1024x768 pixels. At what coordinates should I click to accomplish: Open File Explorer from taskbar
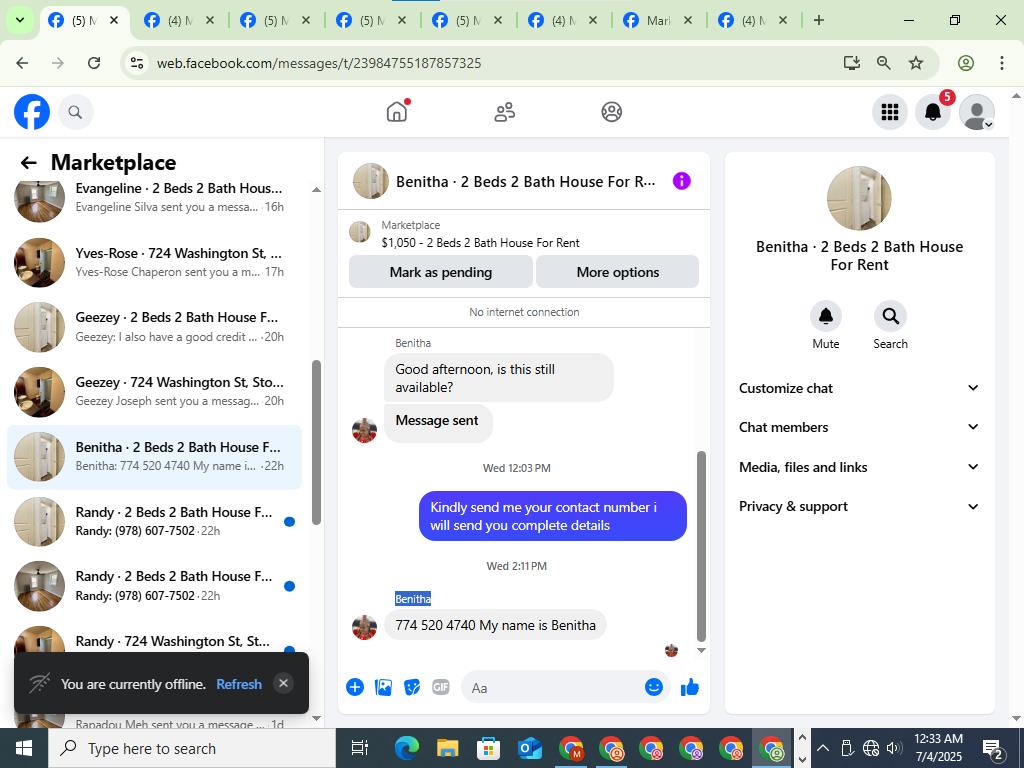point(447,748)
